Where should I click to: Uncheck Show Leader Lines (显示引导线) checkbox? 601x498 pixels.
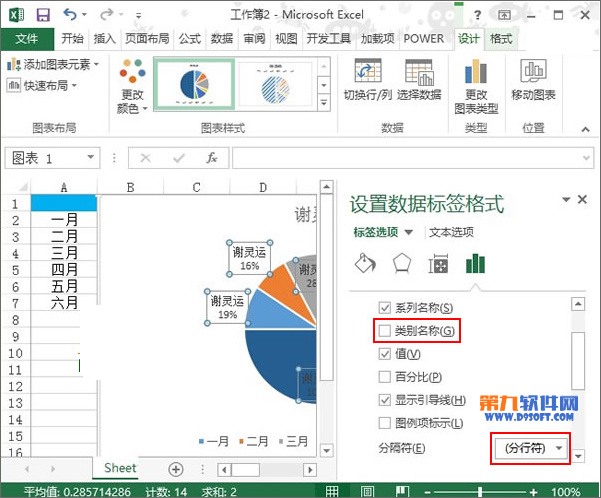tap(384, 400)
